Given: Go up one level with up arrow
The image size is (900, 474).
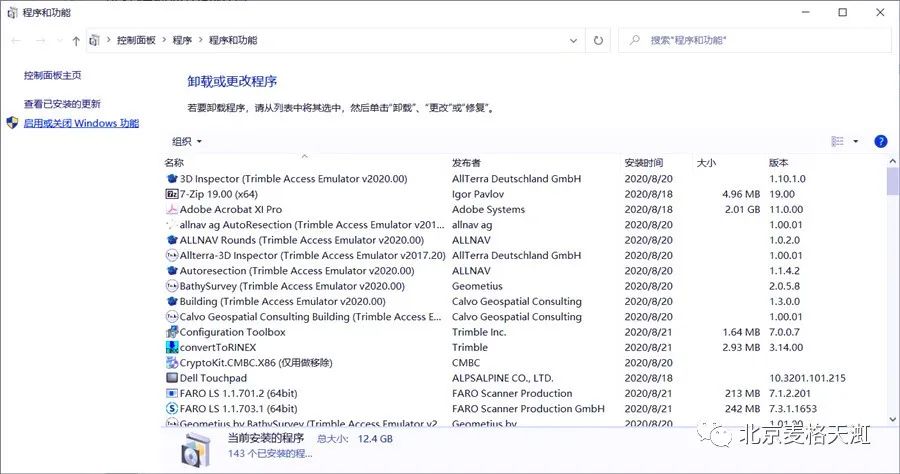Looking at the screenshot, I should tap(76, 40).
